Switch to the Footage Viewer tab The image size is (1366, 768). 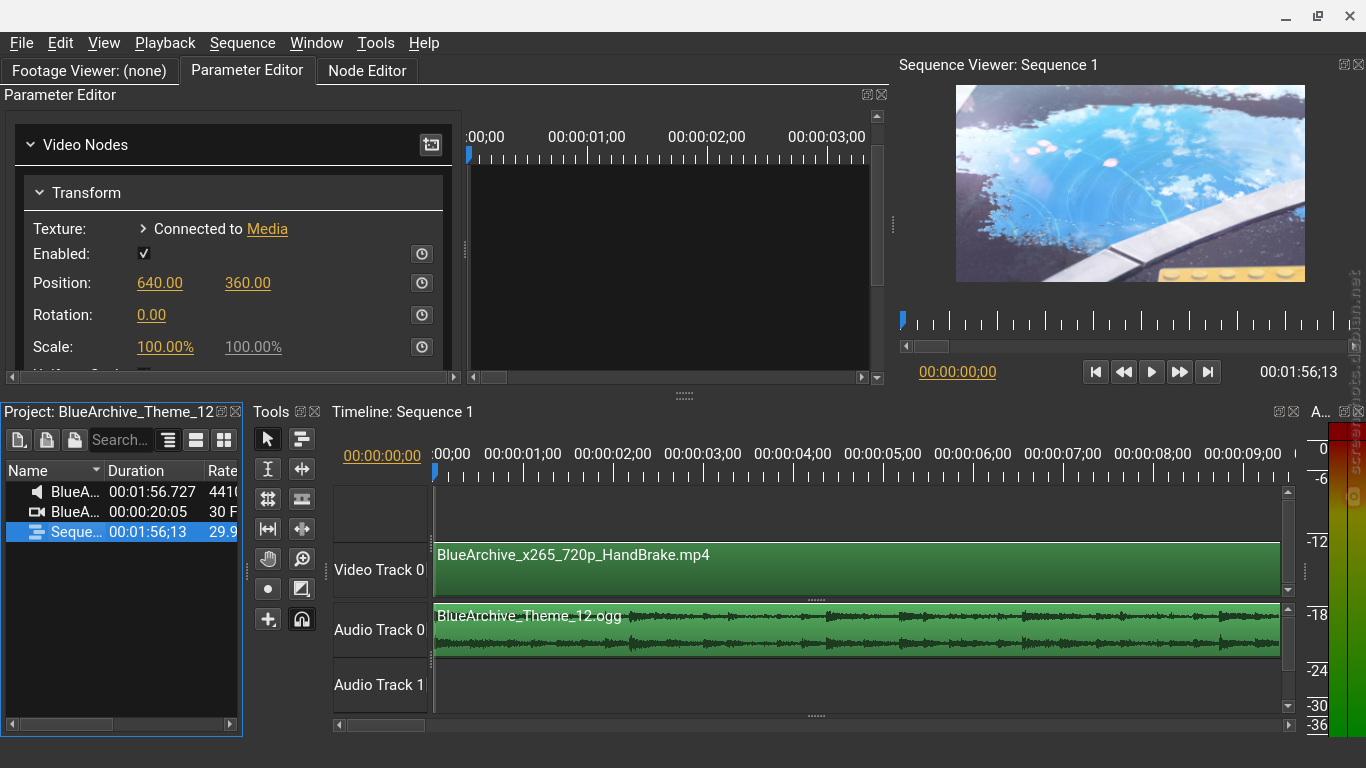[x=89, y=71]
